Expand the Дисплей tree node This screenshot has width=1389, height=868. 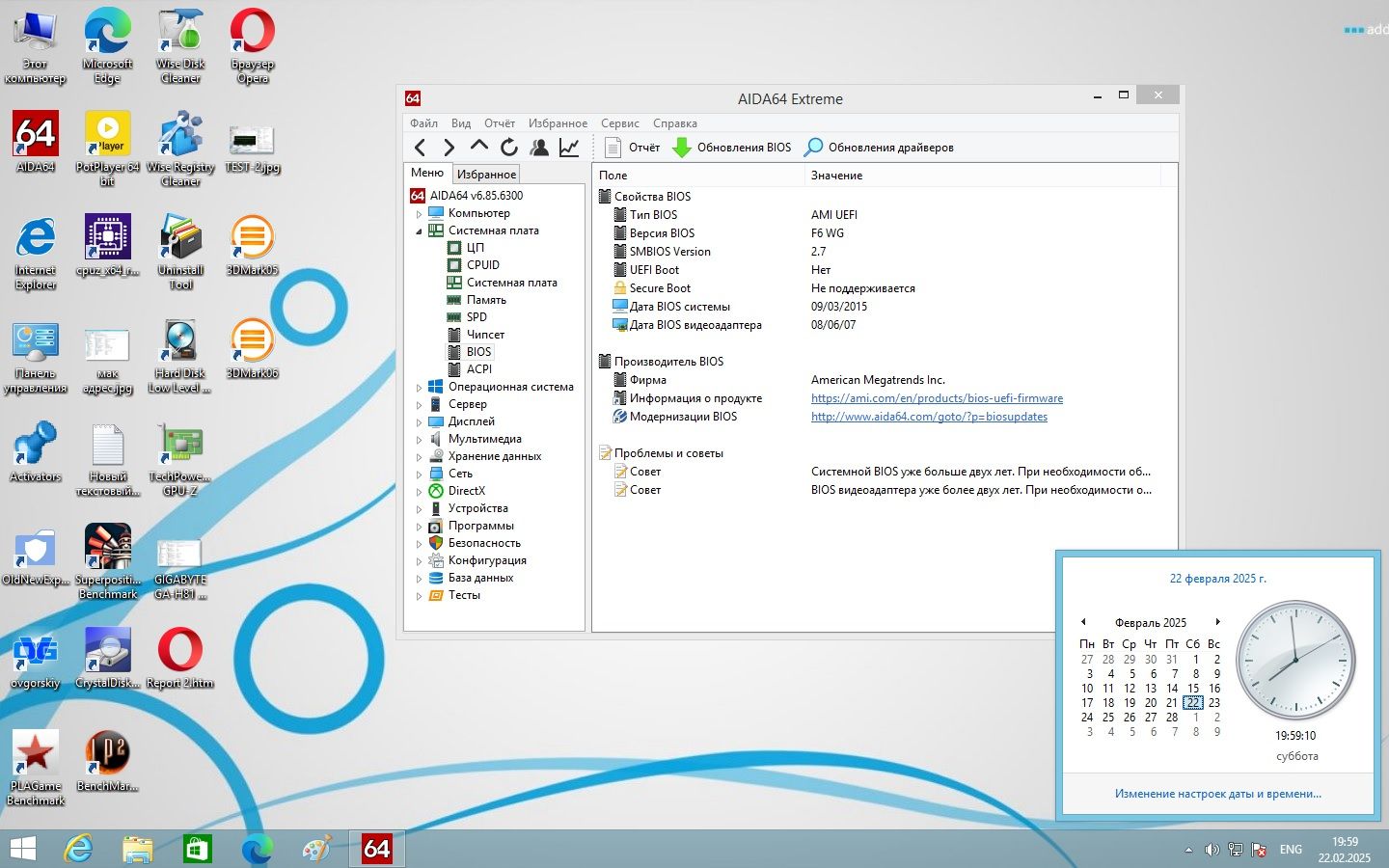(419, 421)
